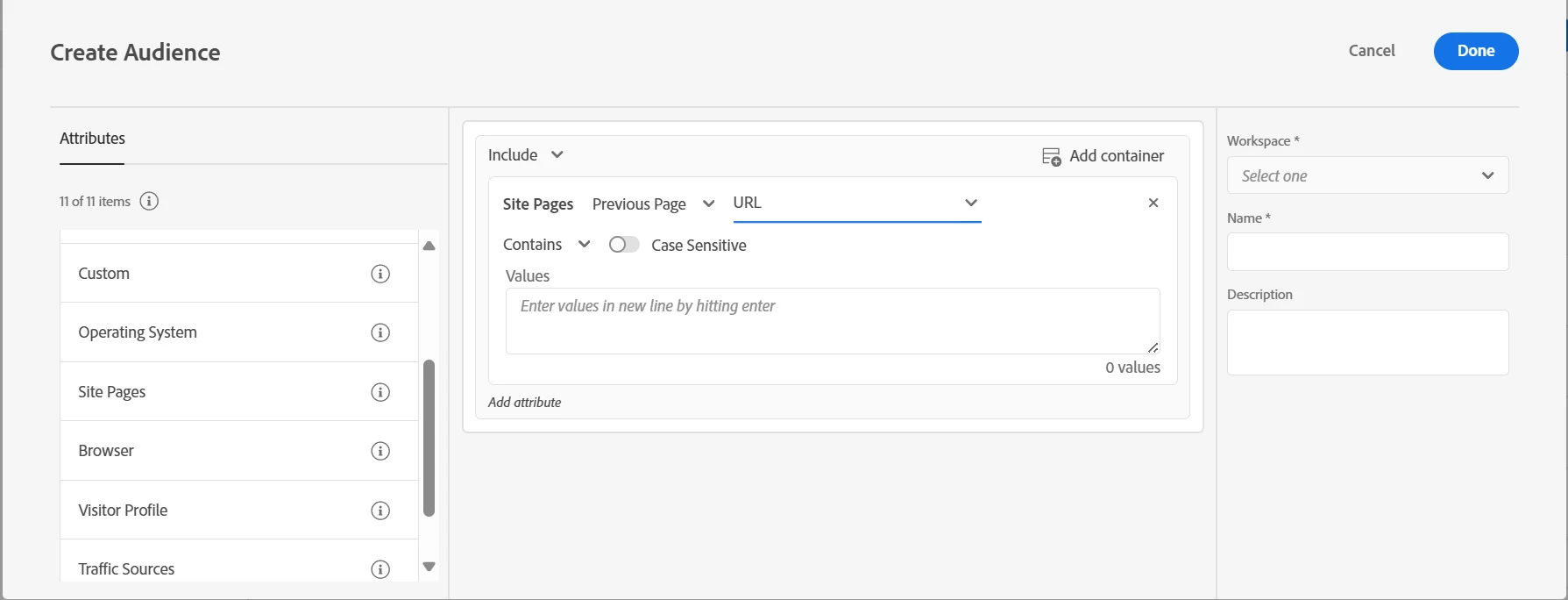This screenshot has height=600, width=1568.
Task: Remove the Site Pages rule with X
Action: tap(1153, 203)
